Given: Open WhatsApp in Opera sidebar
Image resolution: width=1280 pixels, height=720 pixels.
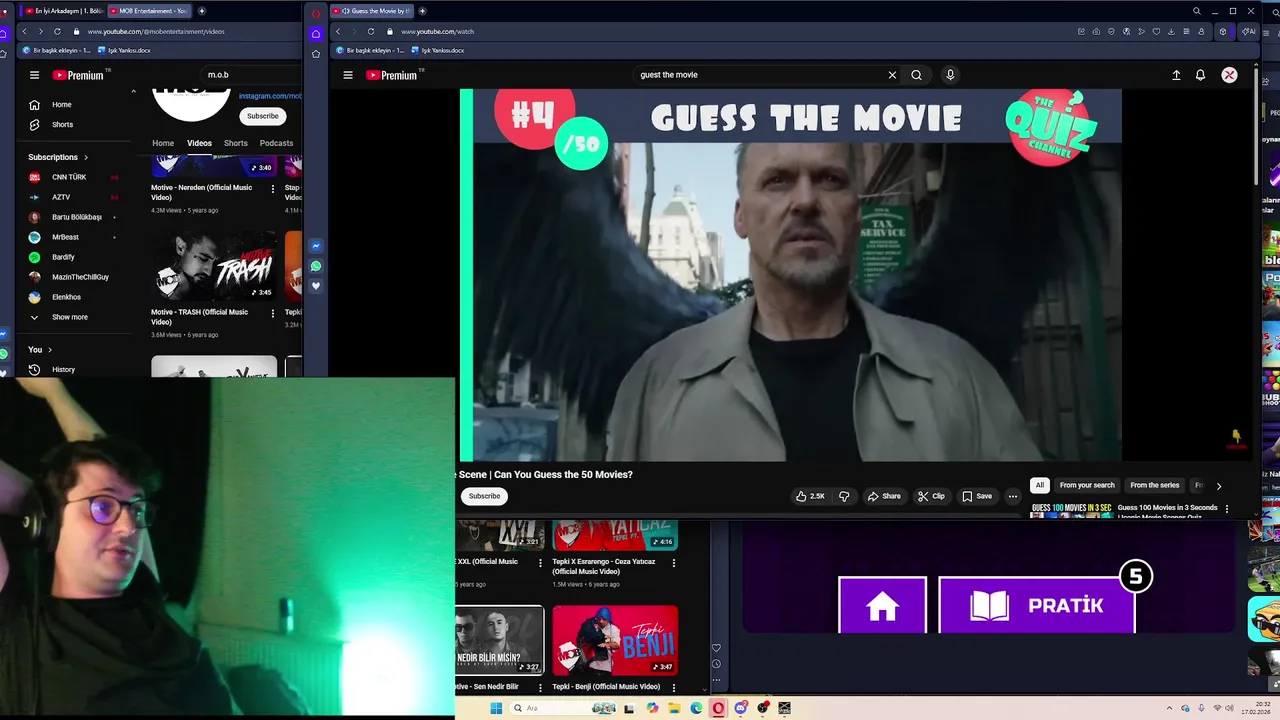Looking at the screenshot, I should pyautogui.click(x=316, y=266).
